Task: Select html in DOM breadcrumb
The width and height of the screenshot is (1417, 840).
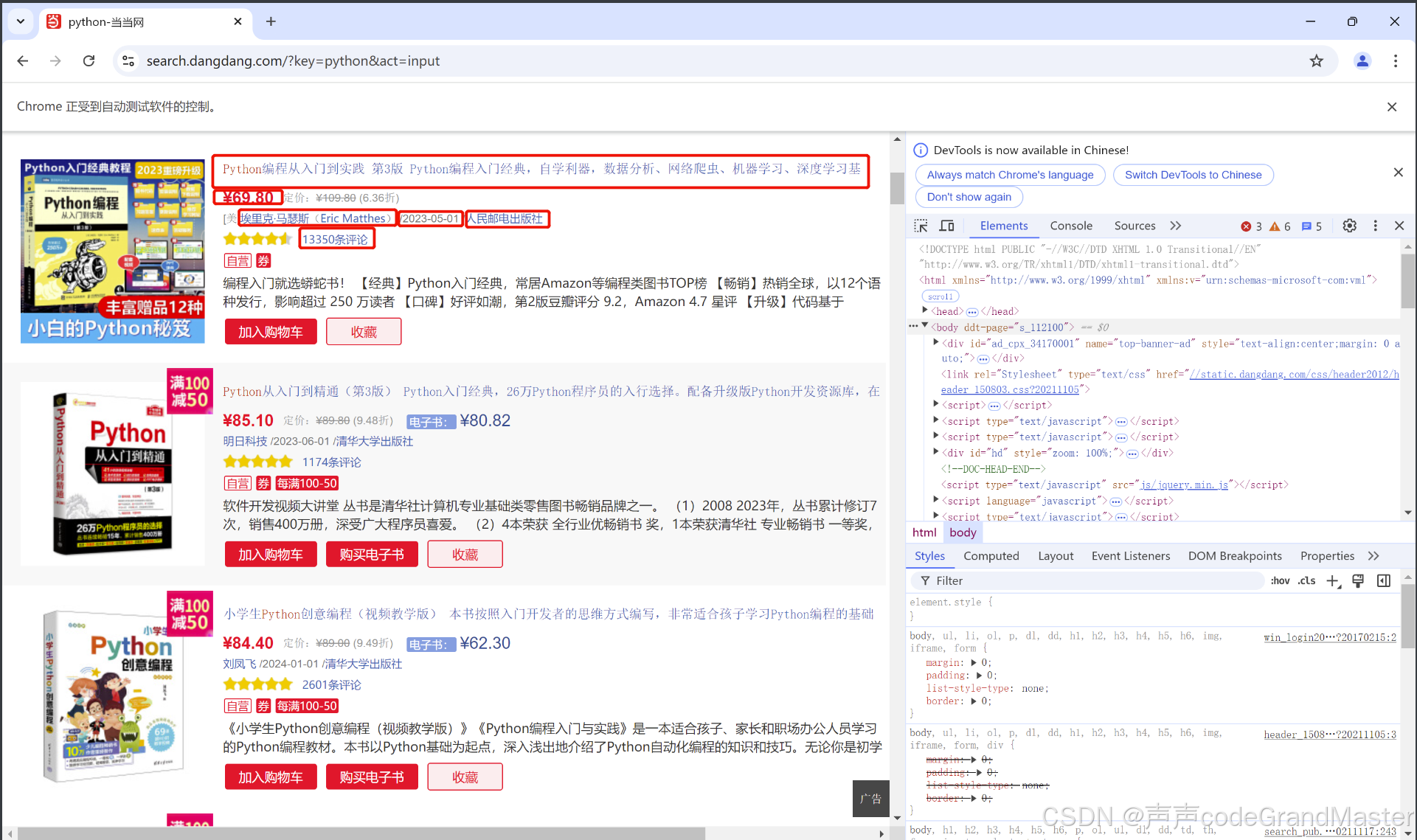Action: tap(924, 532)
